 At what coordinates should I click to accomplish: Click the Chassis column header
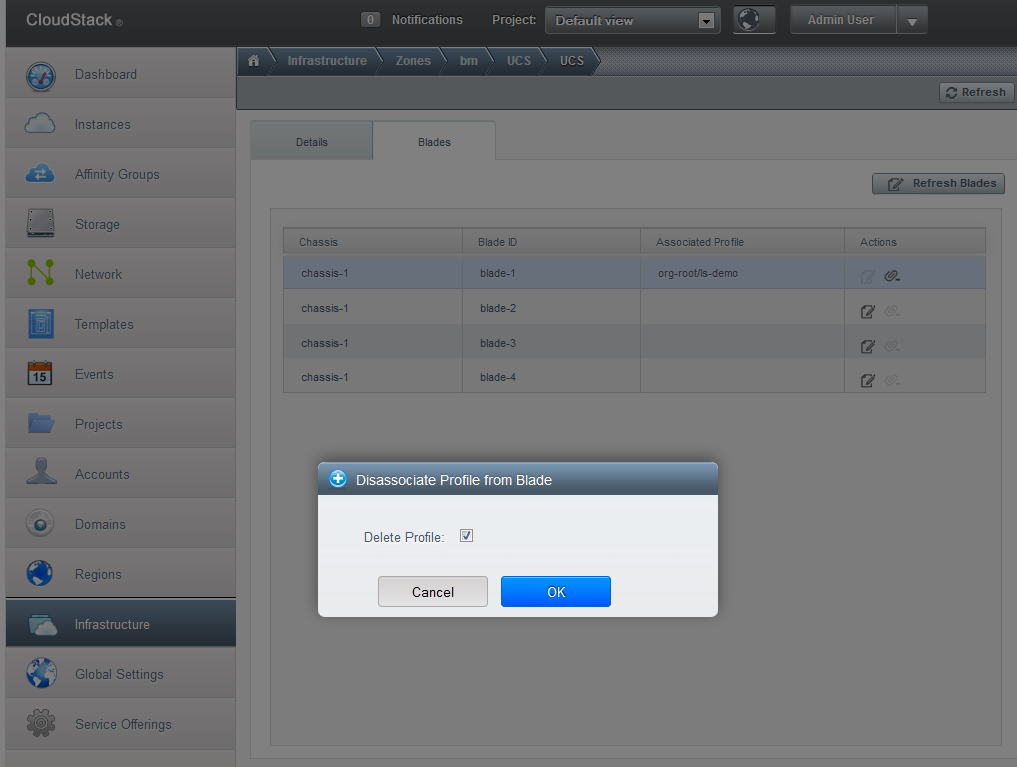click(373, 242)
